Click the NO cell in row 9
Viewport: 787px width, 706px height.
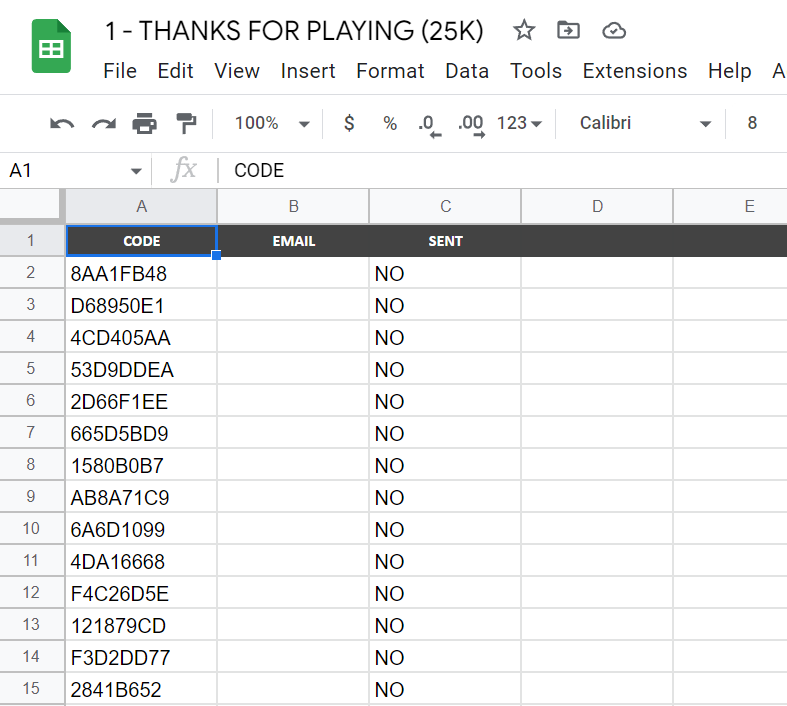[446, 497]
